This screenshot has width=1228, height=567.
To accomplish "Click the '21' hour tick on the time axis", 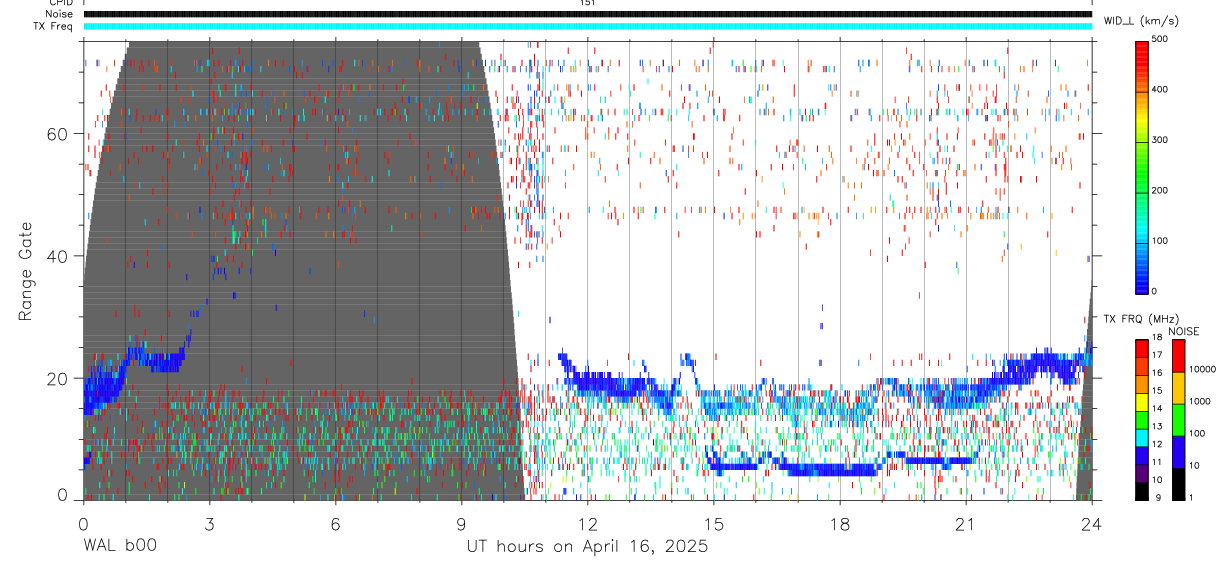I will coord(965,523).
